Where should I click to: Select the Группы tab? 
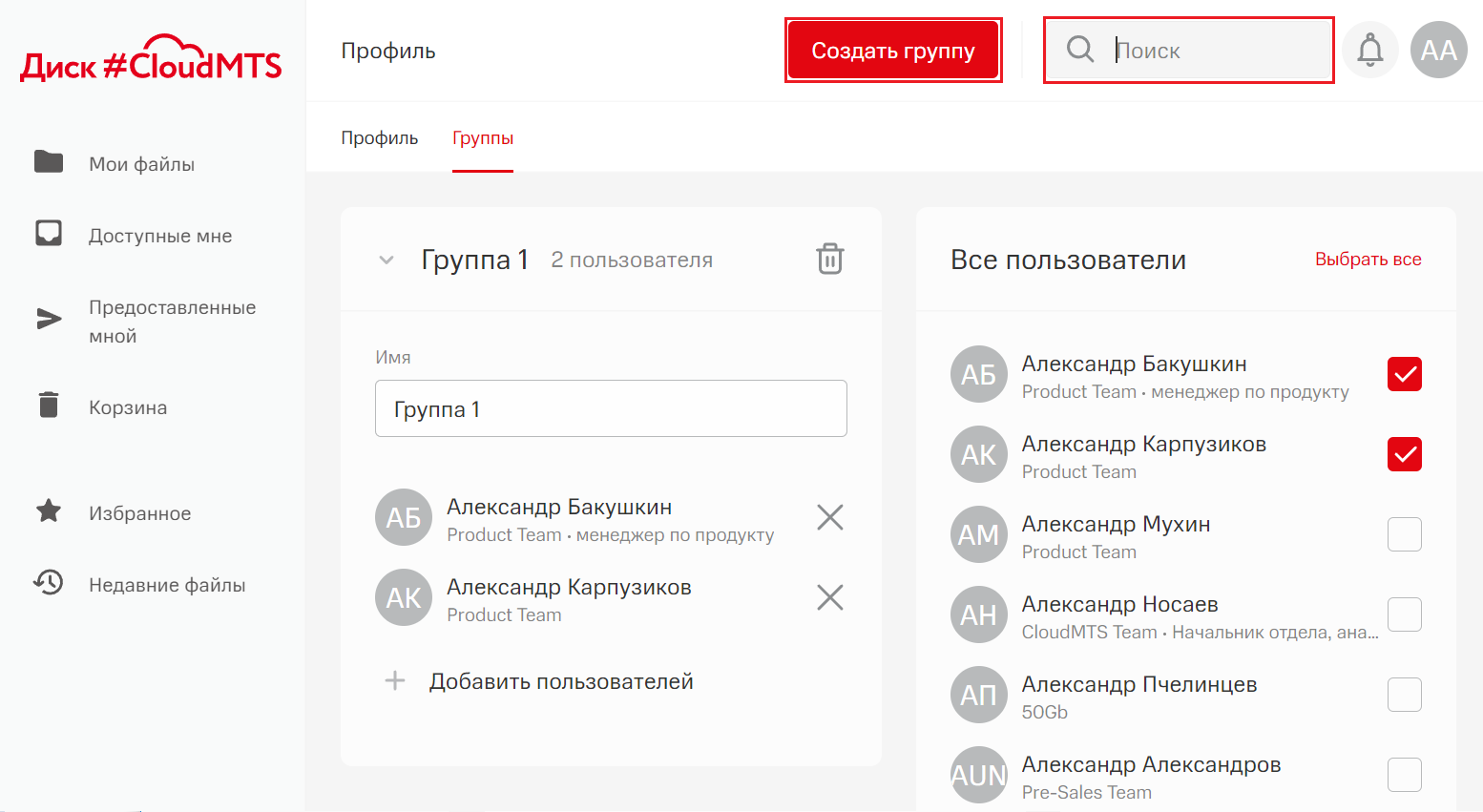482,138
